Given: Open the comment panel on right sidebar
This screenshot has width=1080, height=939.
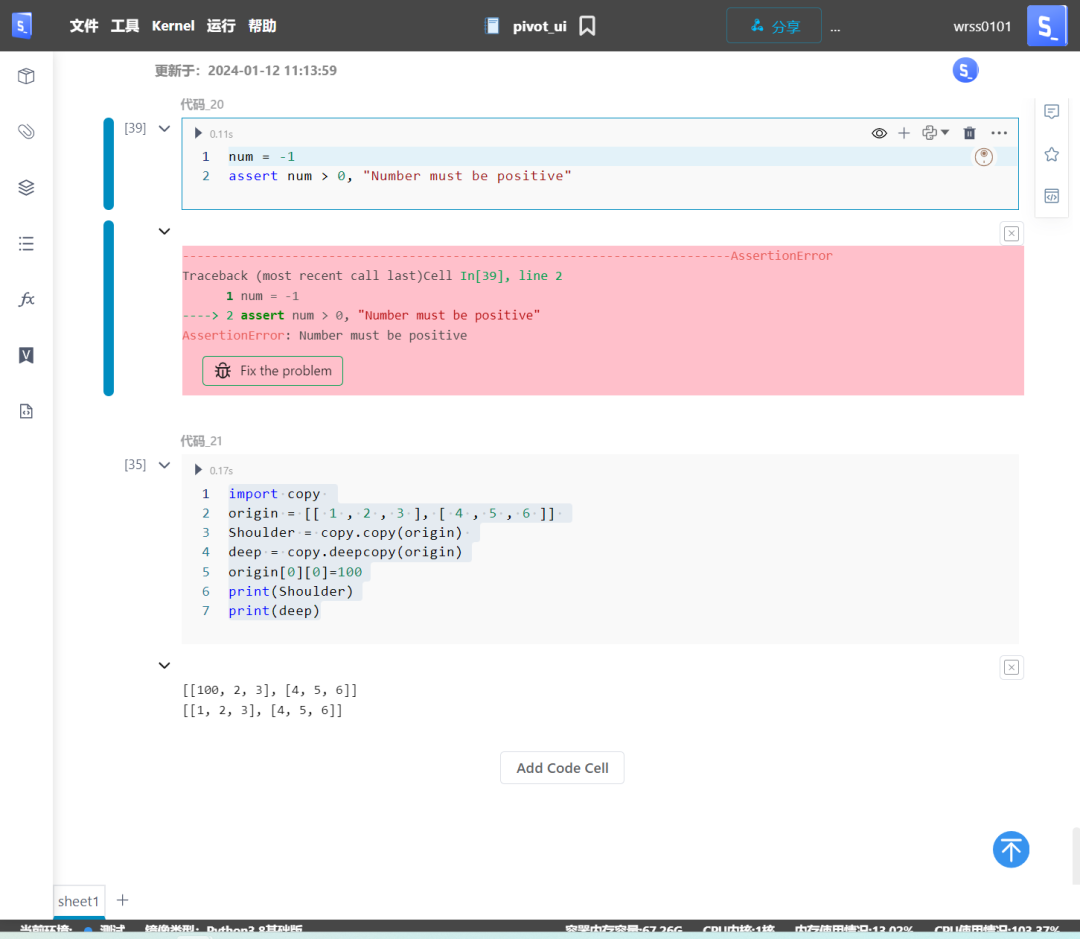Looking at the screenshot, I should click(x=1051, y=112).
